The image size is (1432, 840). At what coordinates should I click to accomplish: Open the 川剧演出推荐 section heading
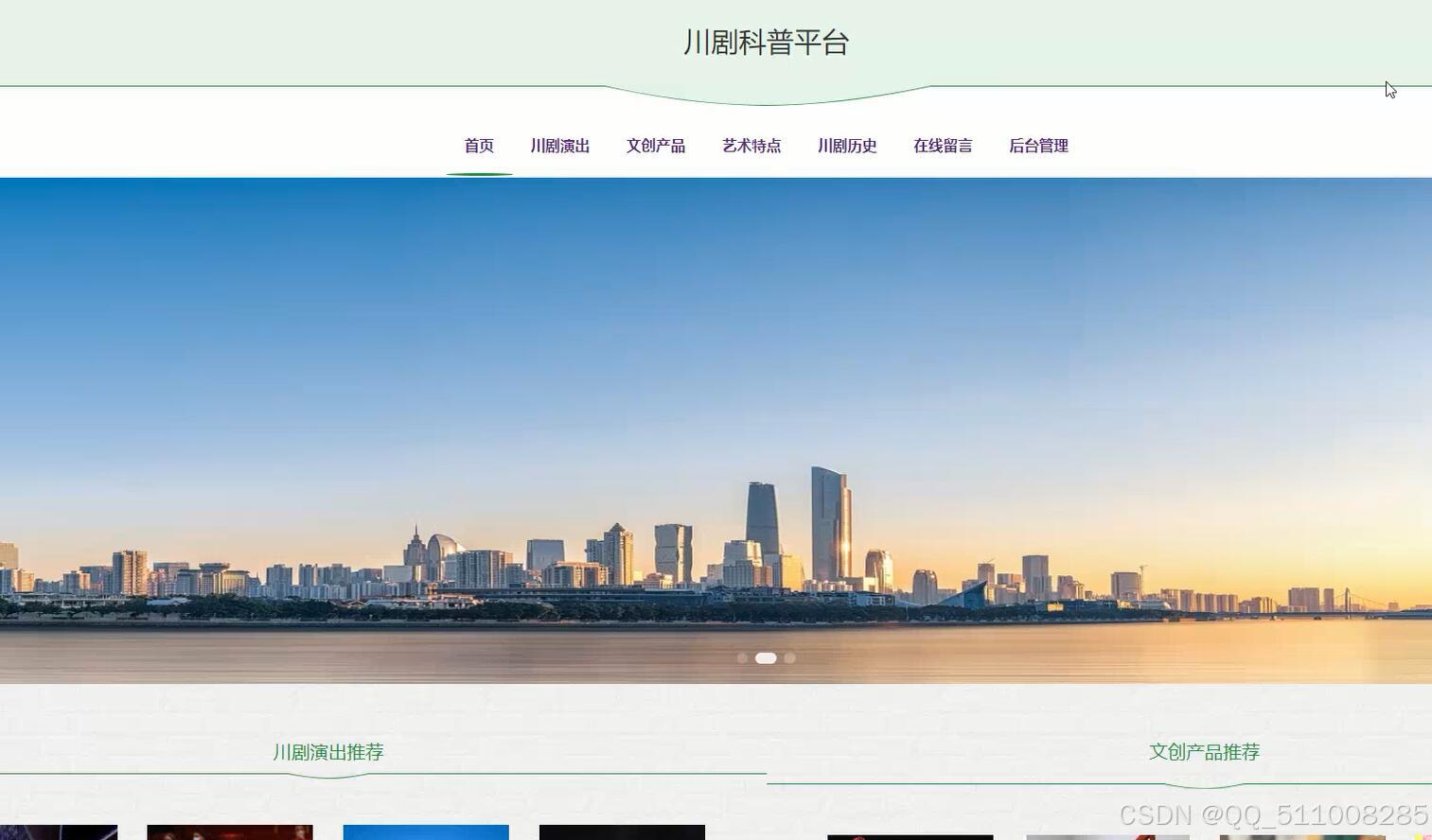tap(327, 751)
